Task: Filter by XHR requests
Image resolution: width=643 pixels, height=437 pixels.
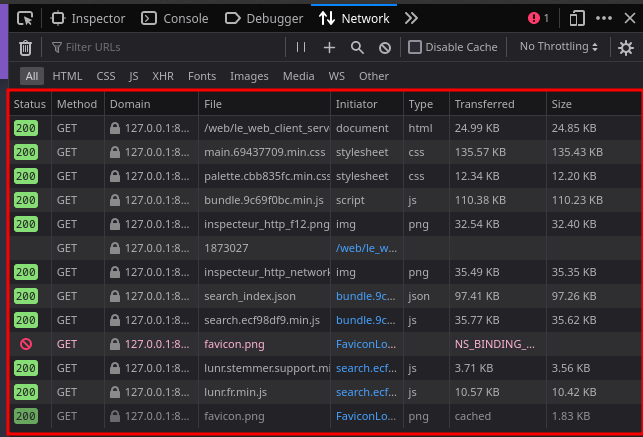Action: point(163,76)
